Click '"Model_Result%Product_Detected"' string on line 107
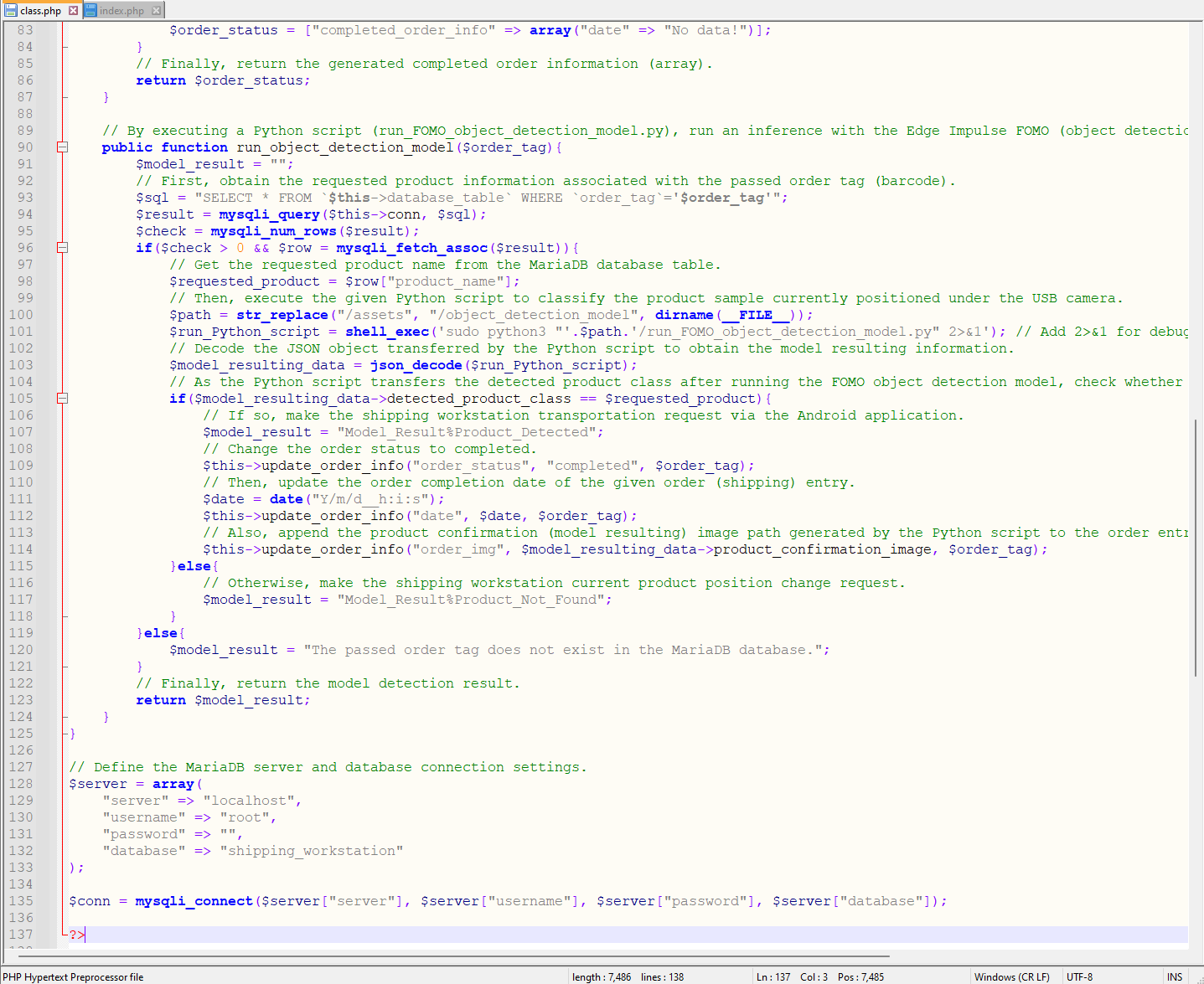 tap(467, 432)
